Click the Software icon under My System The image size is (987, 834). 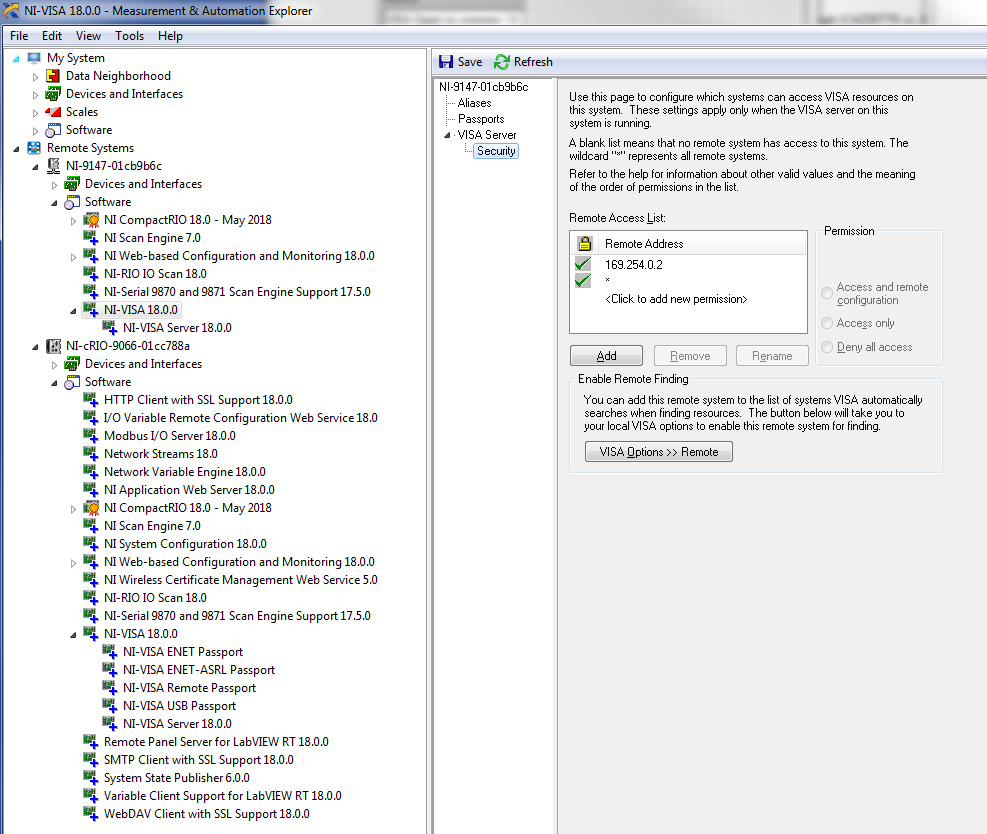[x=53, y=130]
